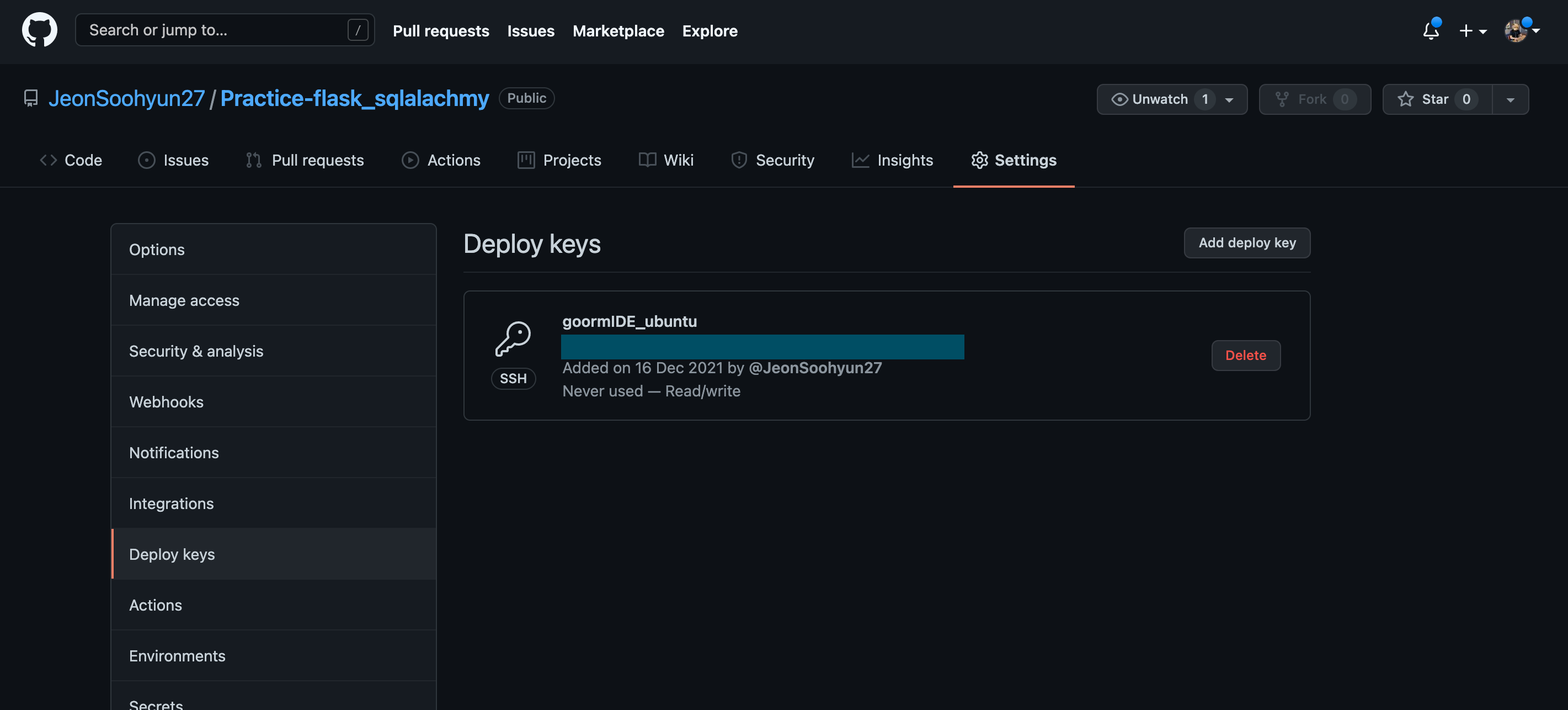Open Pull requests in top navigation

[x=441, y=30]
